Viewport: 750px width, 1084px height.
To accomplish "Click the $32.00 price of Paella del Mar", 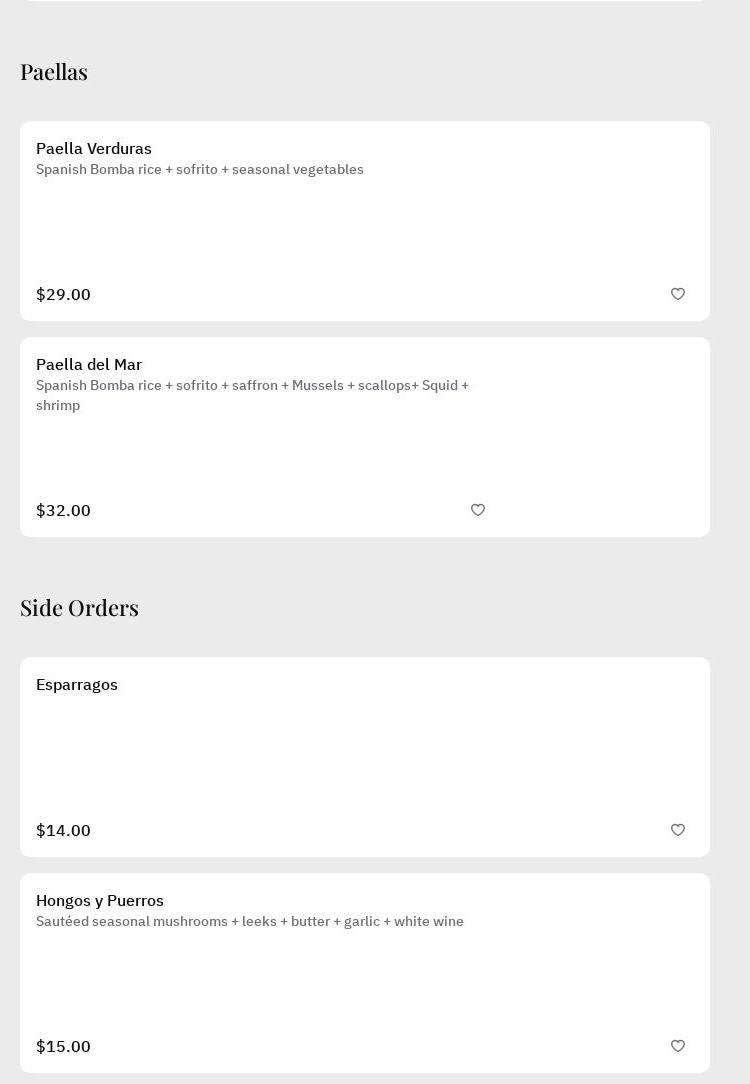I will (63, 511).
